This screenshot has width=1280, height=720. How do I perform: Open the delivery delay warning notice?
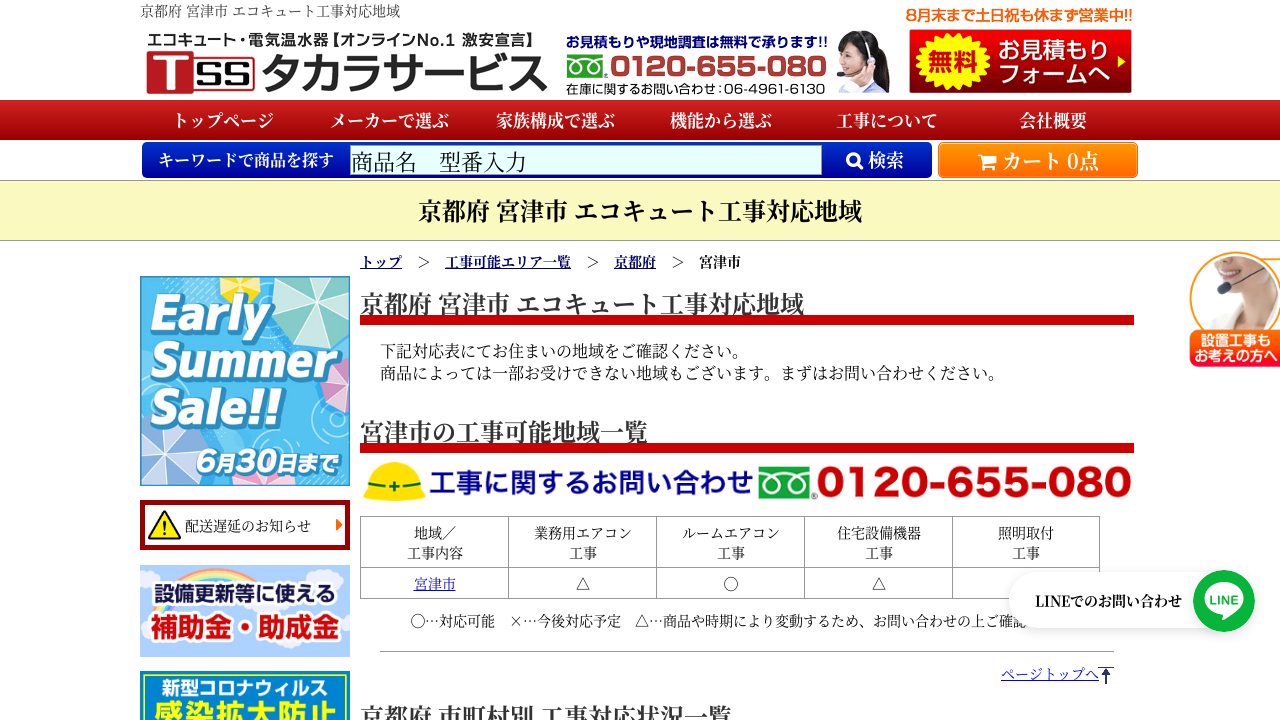coord(245,525)
